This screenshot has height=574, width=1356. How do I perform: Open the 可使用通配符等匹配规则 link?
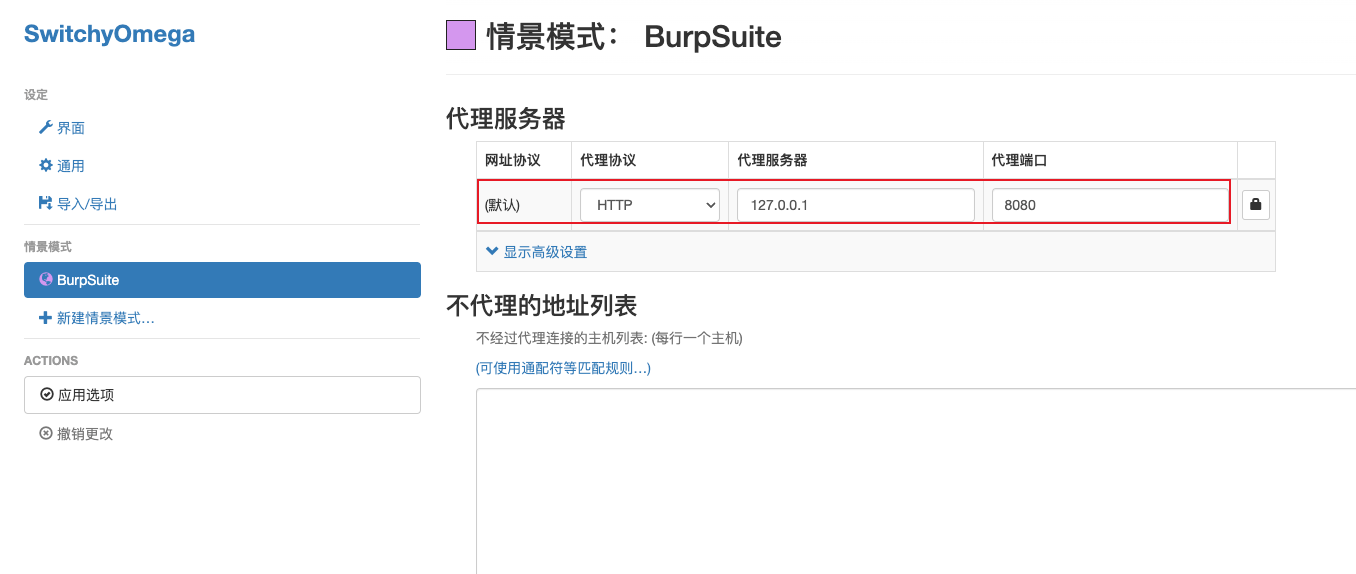563,368
